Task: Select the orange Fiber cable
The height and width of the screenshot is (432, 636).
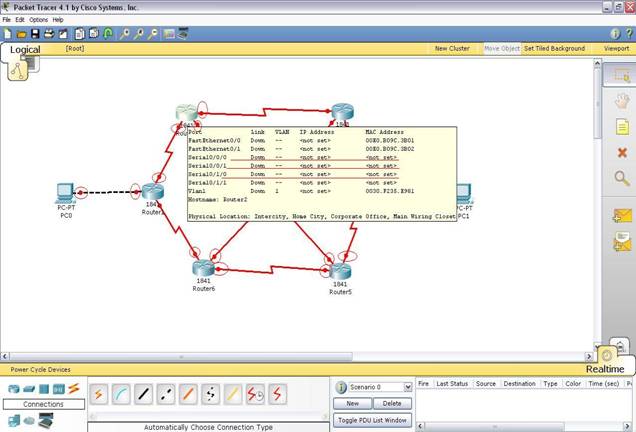Action: point(188,394)
